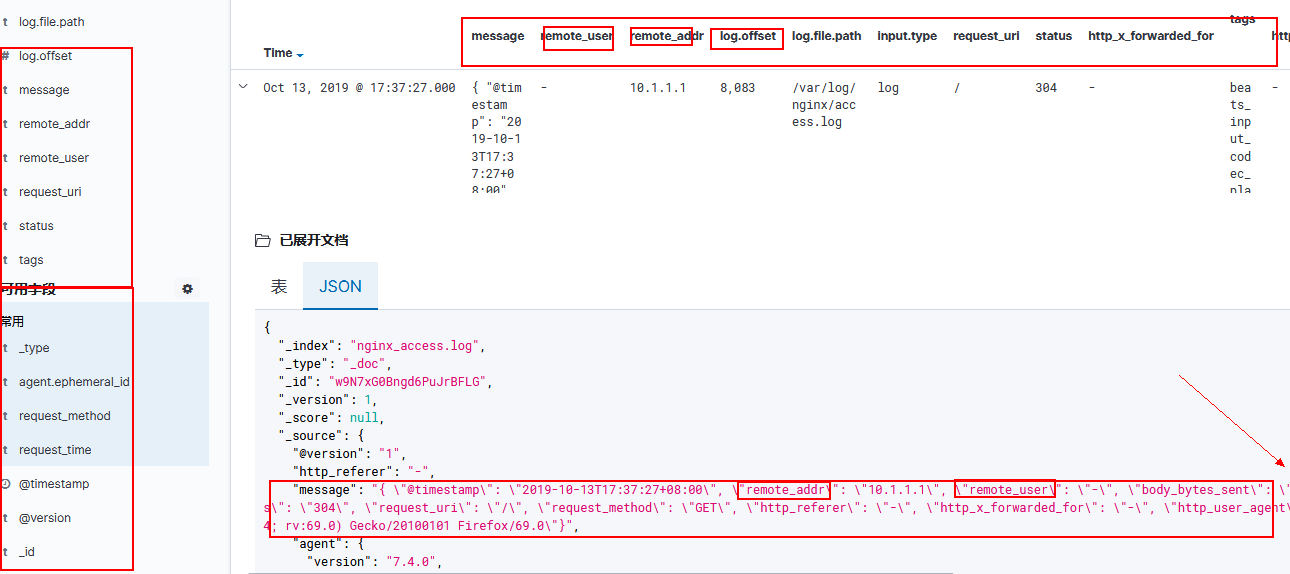This screenshot has width=1290, height=574.
Task: Click the log.file.path column header
Action: pos(827,36)
